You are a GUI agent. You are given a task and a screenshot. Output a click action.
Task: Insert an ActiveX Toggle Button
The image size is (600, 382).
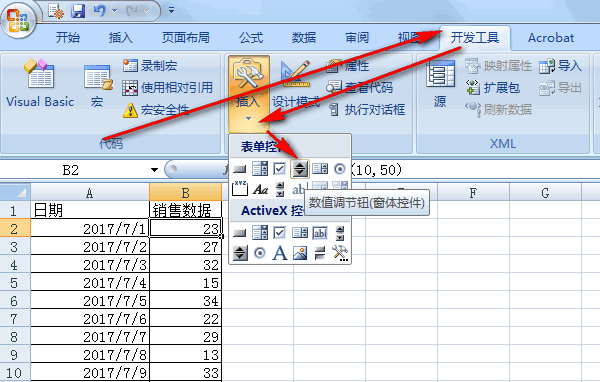pos(320,253)
